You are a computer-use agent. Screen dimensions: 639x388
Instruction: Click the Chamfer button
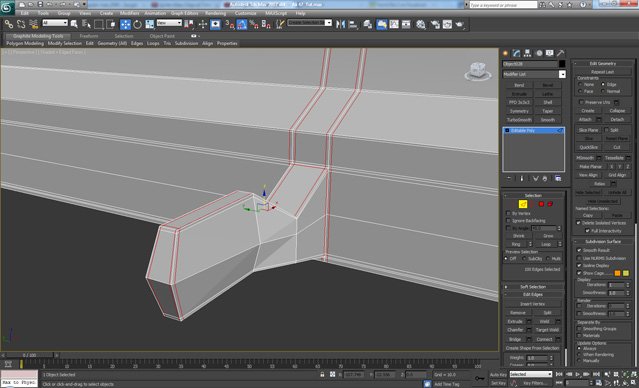515,330
